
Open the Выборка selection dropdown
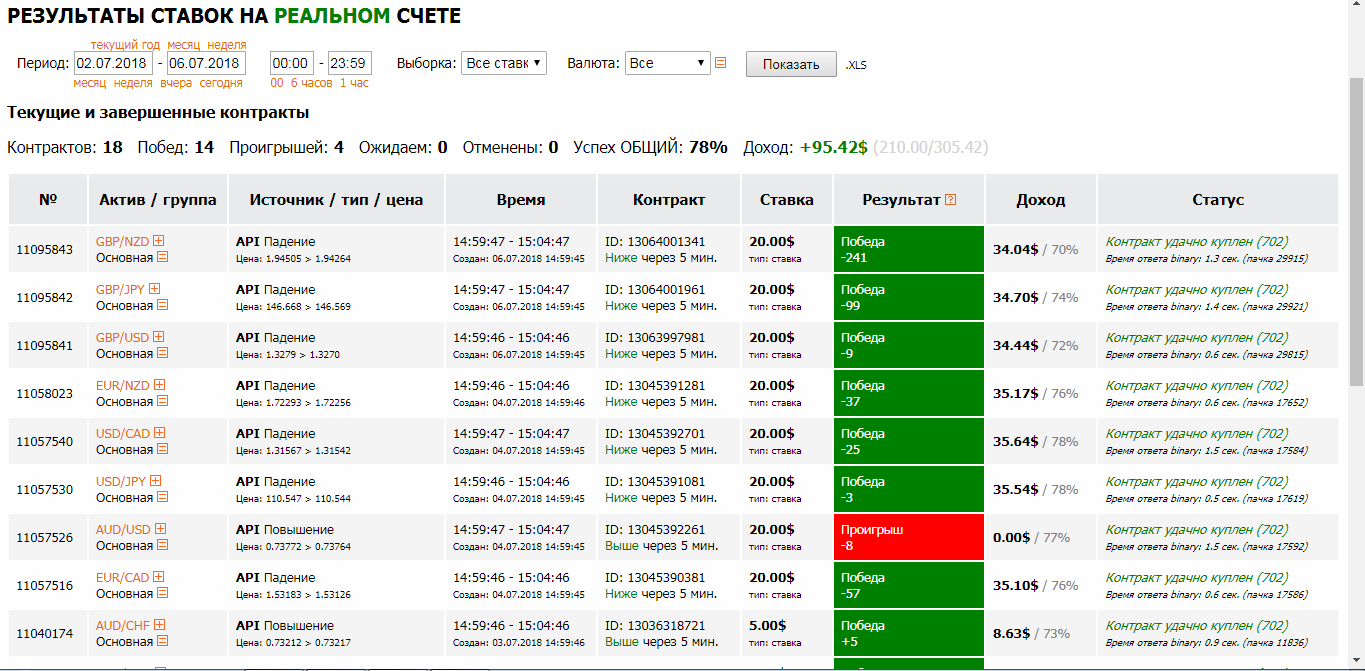click(x=504, y=63)
